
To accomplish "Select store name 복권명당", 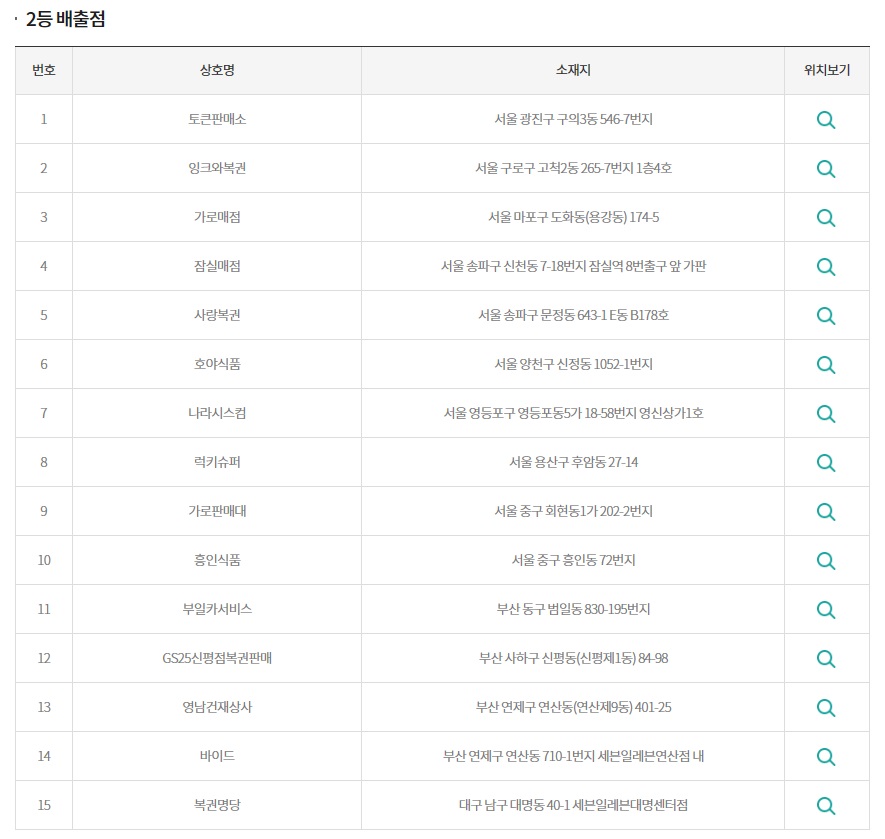I will 217,805.
